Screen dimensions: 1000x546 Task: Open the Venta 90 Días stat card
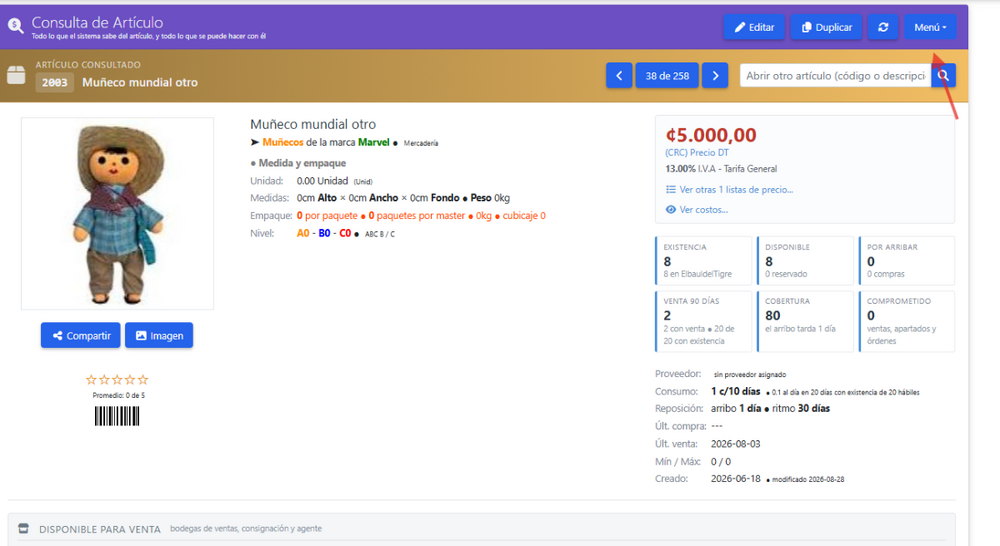coord(703,321)
